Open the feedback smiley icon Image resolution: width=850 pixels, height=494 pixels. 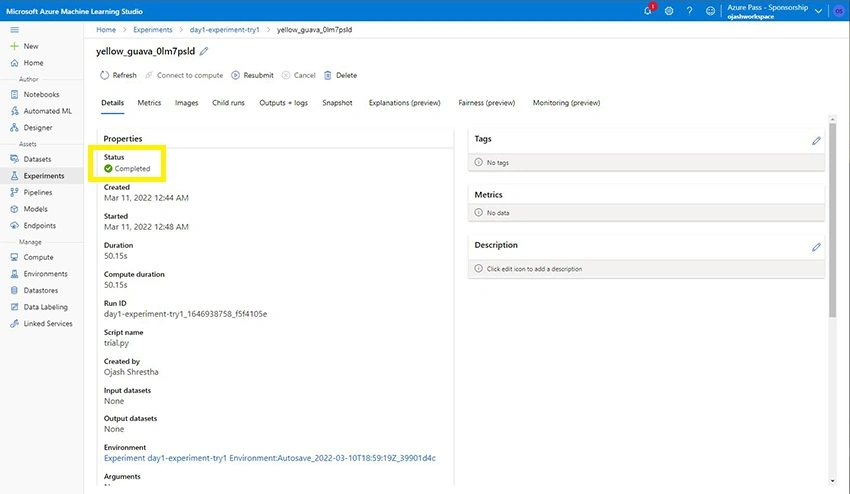point(710,11)
